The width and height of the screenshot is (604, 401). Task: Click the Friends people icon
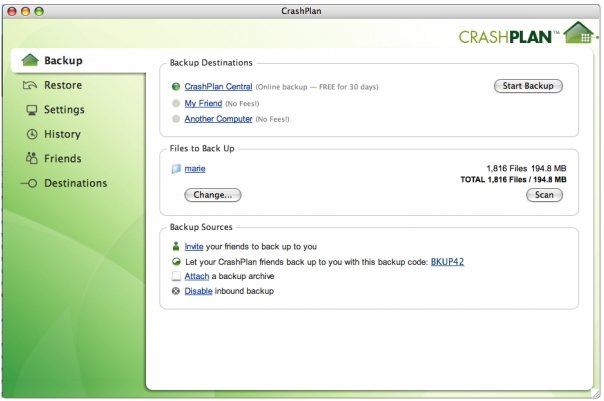coord(32,158)
